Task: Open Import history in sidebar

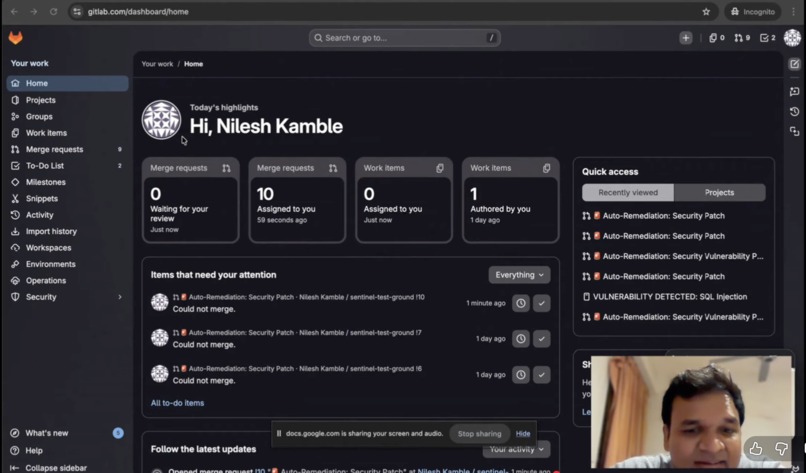Action: coord(67,231)
